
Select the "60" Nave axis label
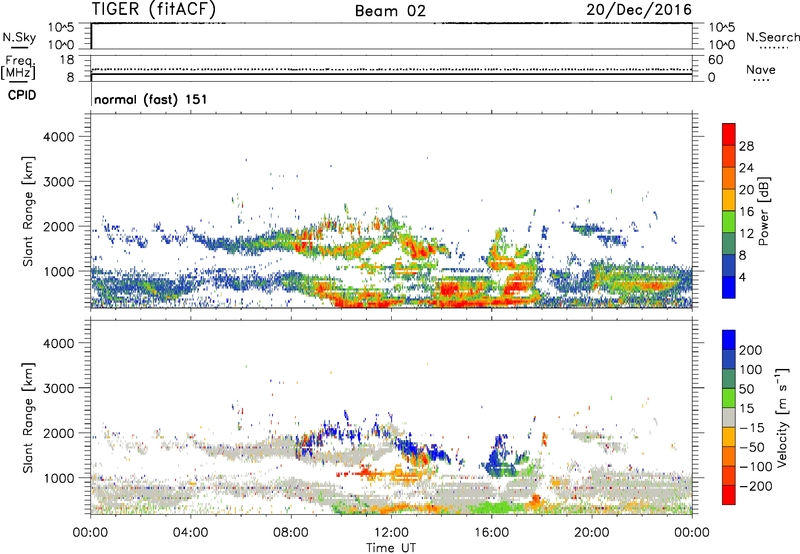tap(715, 60)
